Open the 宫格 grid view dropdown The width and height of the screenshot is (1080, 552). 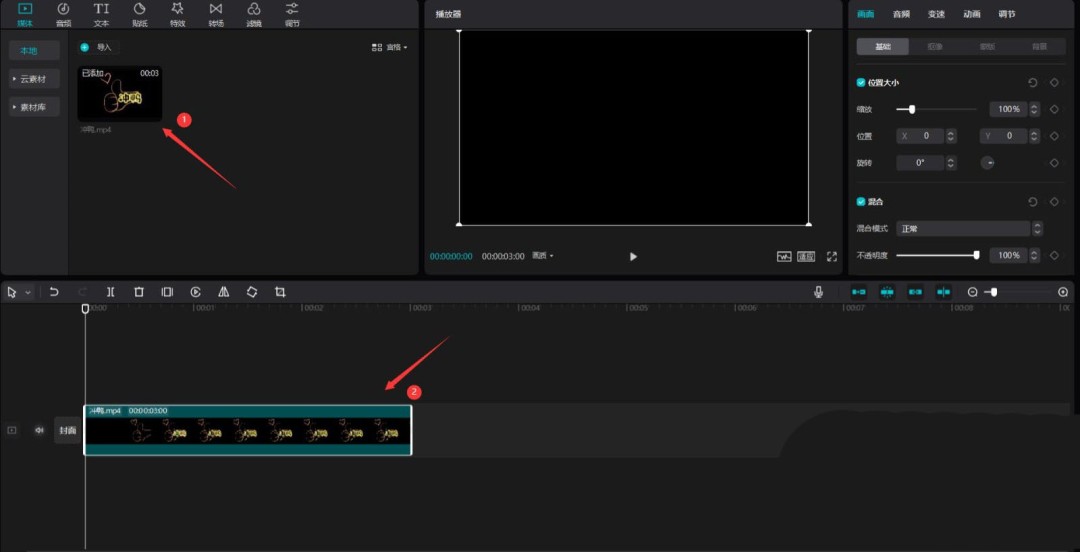tap(390, 48)
